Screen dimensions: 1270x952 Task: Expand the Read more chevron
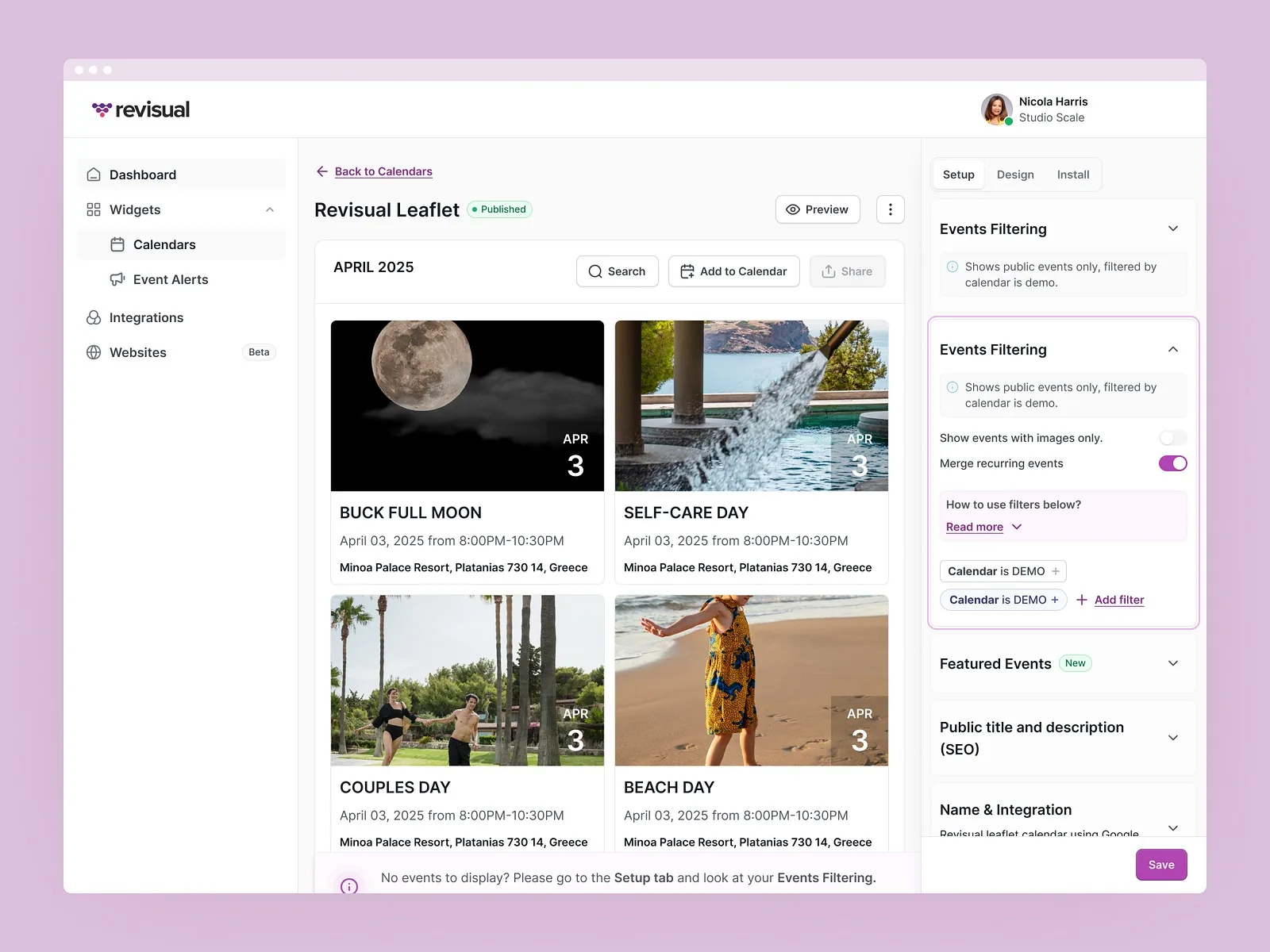[x=1017, y=527]
